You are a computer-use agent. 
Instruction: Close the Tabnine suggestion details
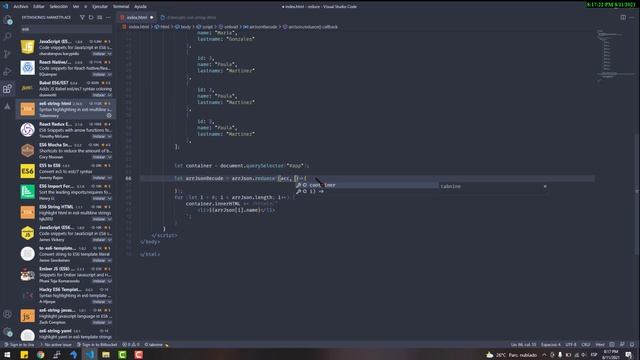tap(545, 187)
